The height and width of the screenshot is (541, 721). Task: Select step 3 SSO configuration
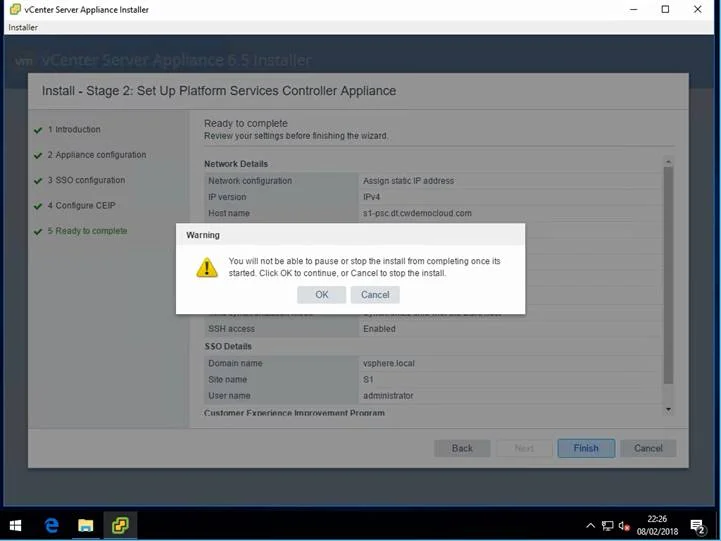tap(86, 180)
